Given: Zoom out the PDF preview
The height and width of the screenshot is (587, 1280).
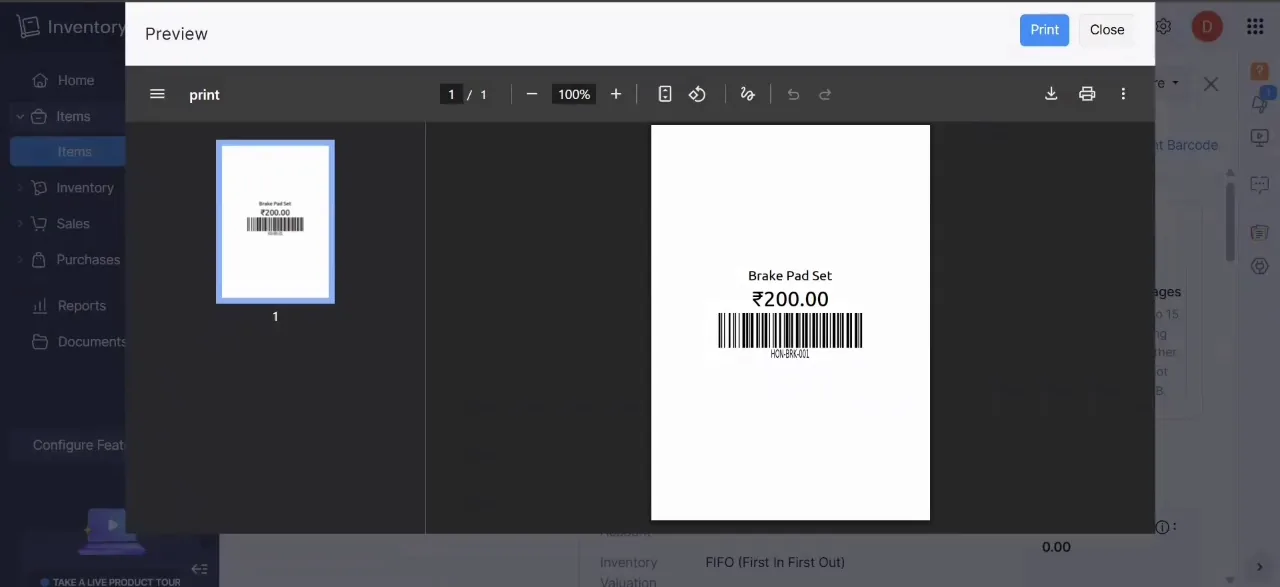Looking at the screenshot, I should click(532, 94).
